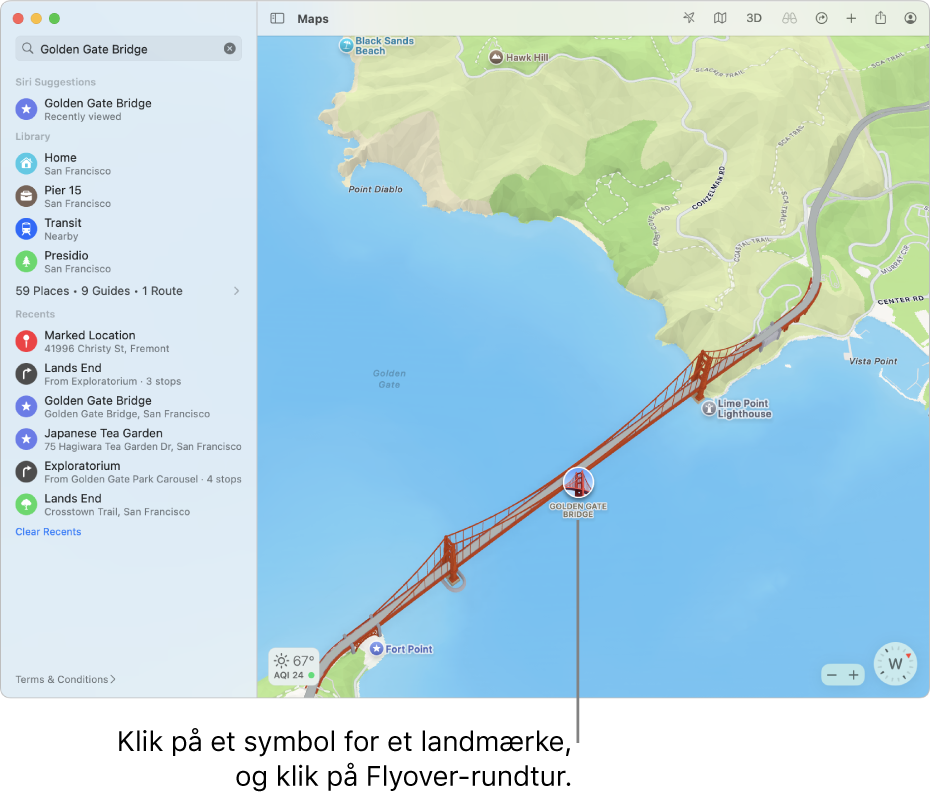934x798 pixels.
Task: Open Pier 15 library item
Action: coord(129,197)
